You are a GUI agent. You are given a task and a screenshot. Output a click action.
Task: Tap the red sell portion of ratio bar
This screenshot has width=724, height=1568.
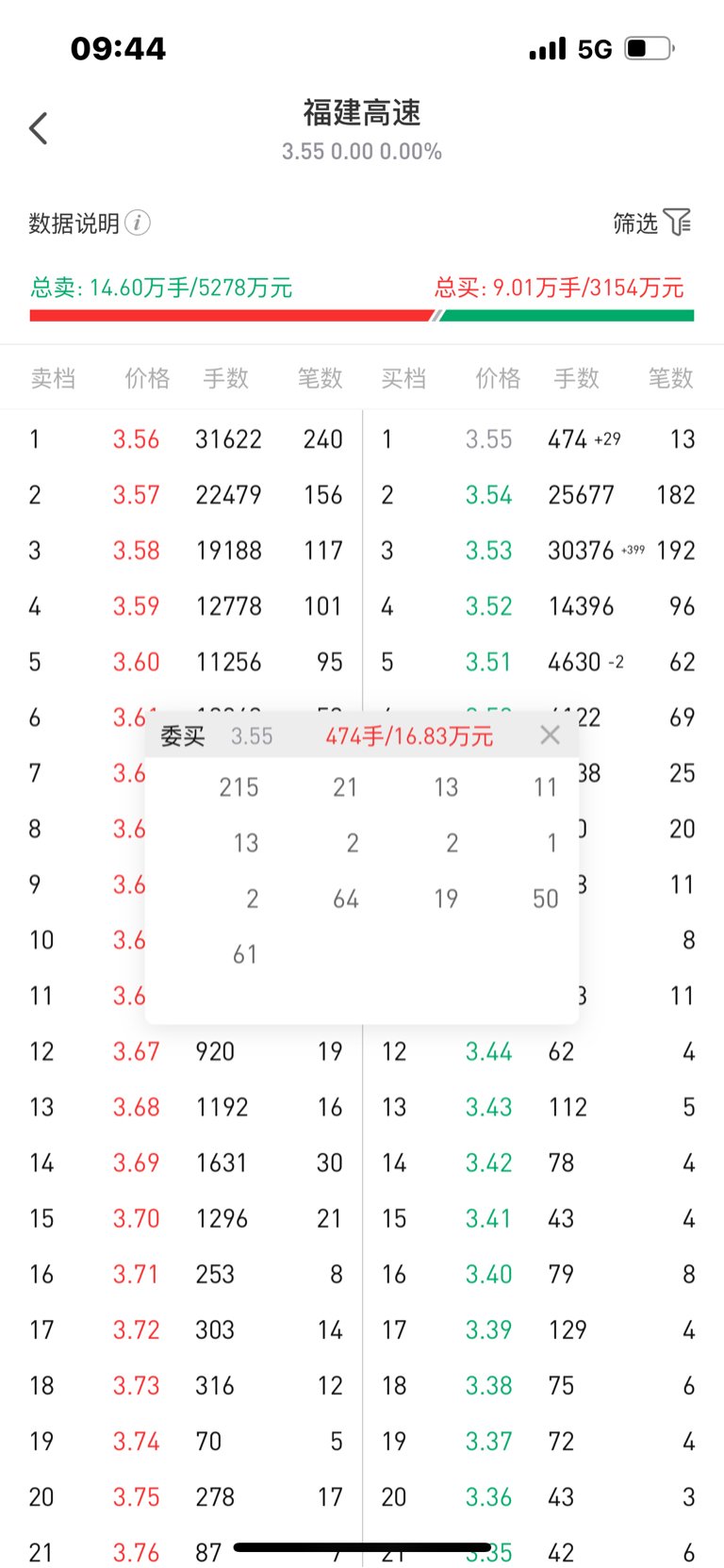(x=231, y=316)
